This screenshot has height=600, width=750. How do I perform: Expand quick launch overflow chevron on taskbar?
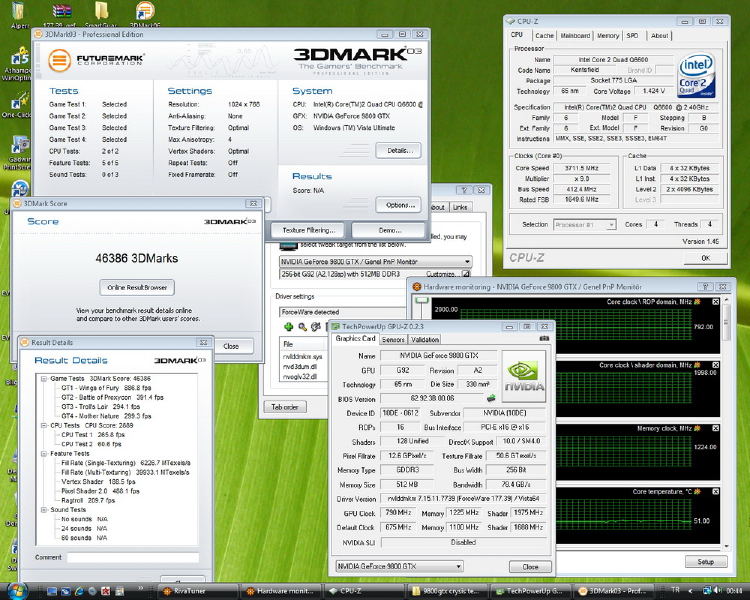141,588
